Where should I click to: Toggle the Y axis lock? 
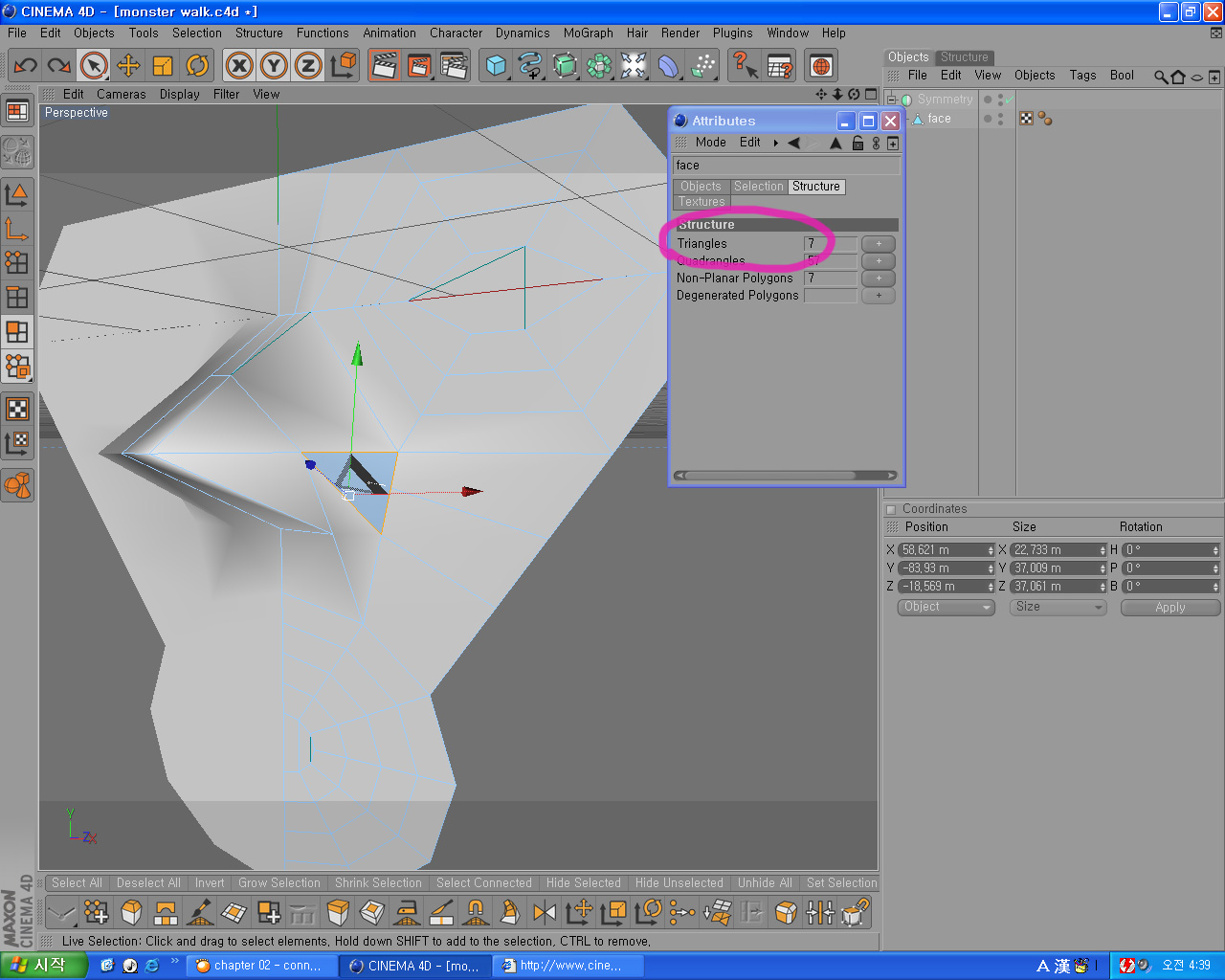[274, 65]
